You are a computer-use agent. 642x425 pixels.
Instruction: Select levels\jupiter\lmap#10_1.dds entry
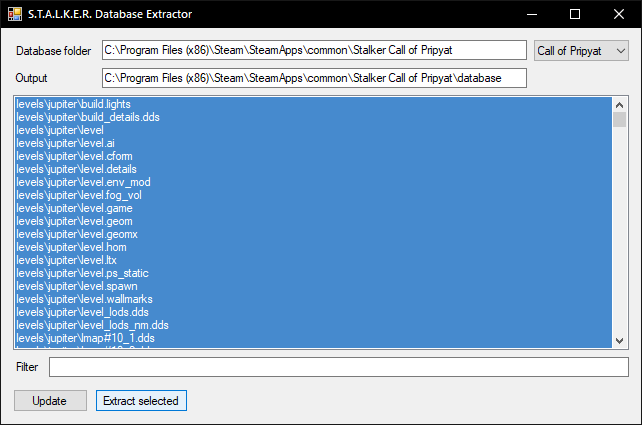tap(314, 338)
